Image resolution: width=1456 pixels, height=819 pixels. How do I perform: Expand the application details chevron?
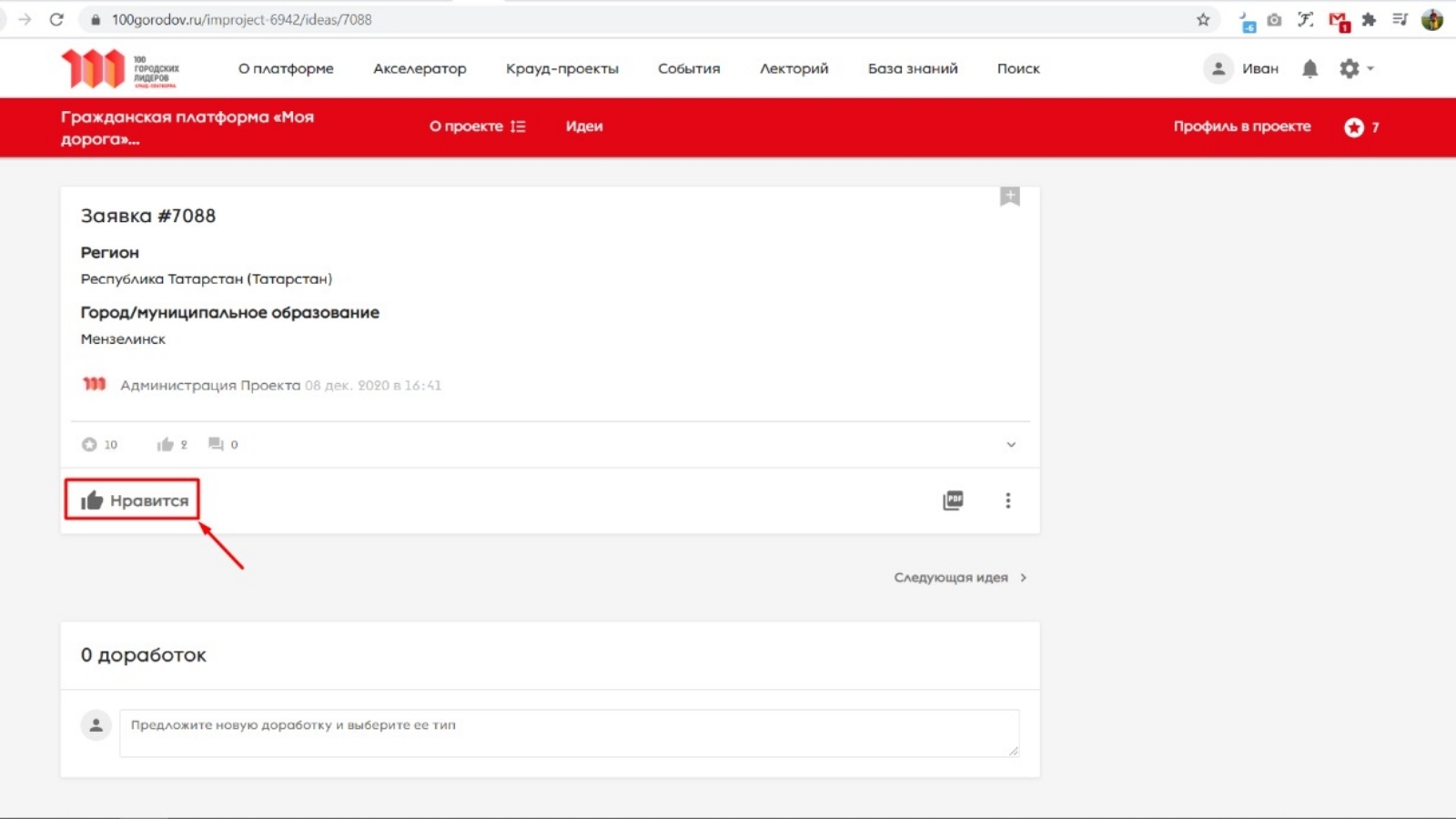tap(1010, 445)
